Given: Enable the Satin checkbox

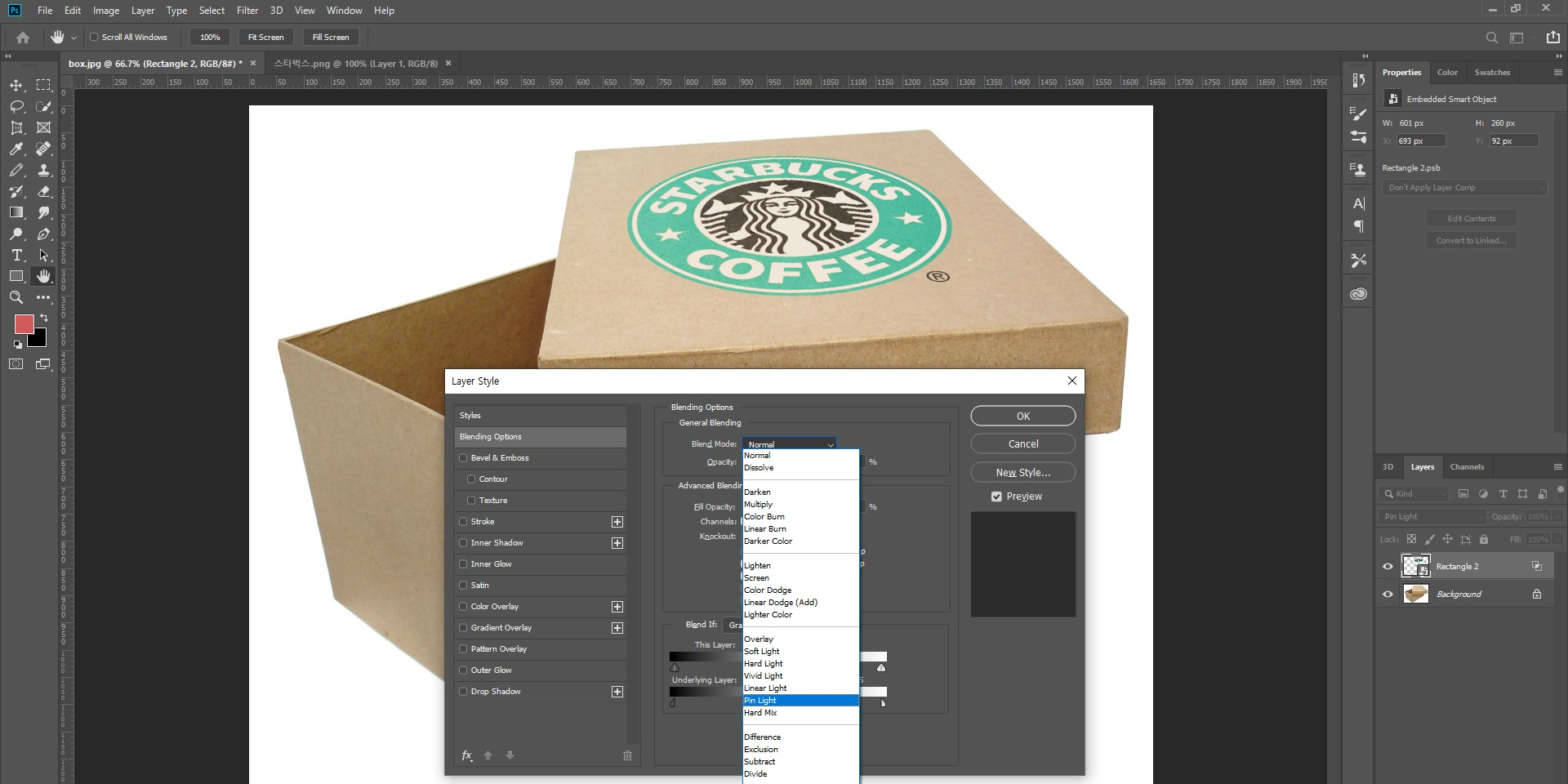Looking at the screenshot, I should click(464, 586).
